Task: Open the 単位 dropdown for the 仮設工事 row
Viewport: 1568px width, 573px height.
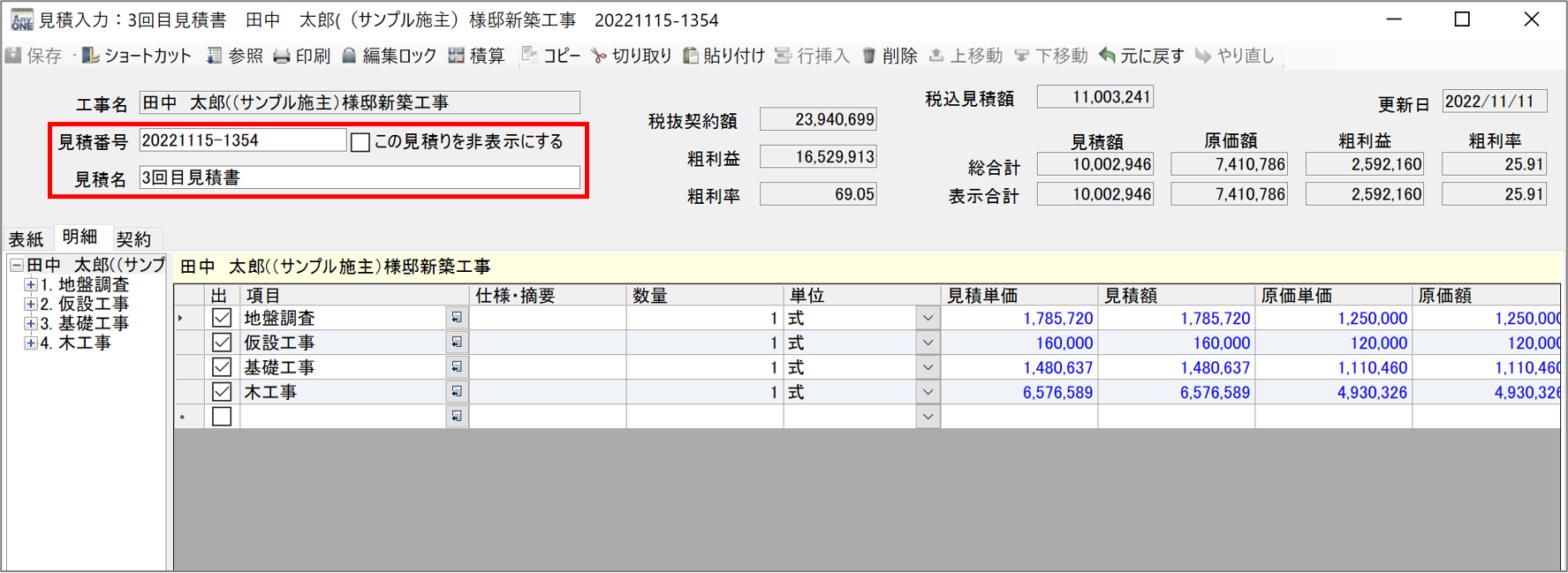Action: coord(928,343)
